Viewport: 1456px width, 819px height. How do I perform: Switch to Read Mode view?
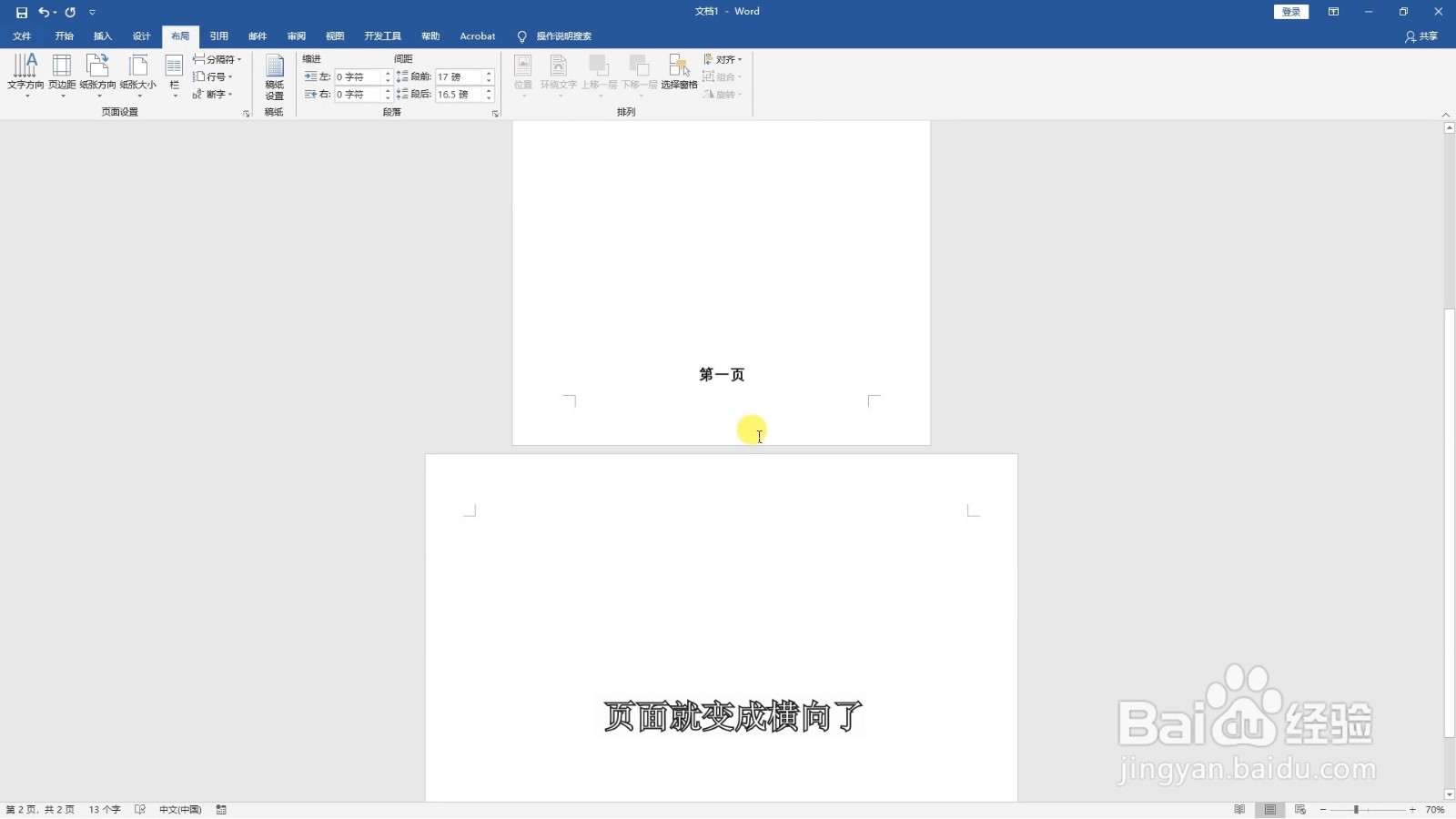(x=1239, y=810)
